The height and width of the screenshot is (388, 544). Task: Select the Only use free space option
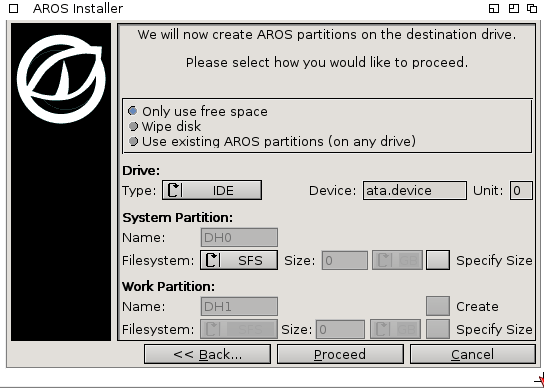[198, 111]
